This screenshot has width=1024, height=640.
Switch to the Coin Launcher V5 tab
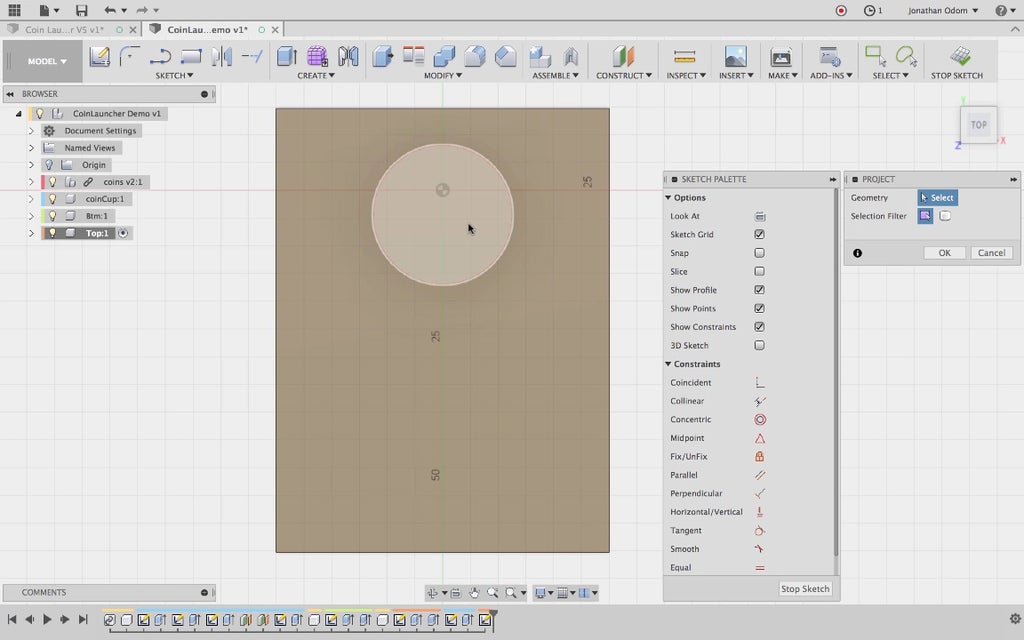[64, 29]
